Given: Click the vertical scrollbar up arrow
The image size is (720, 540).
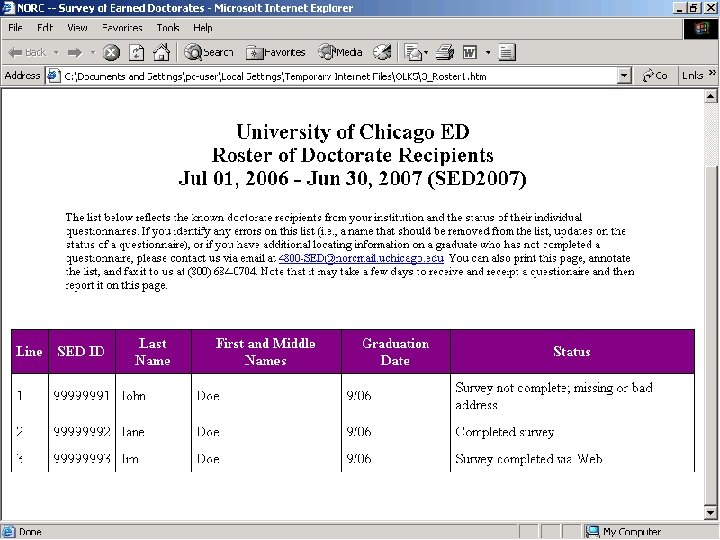Looking at the screenshot, I should [710, 96].
